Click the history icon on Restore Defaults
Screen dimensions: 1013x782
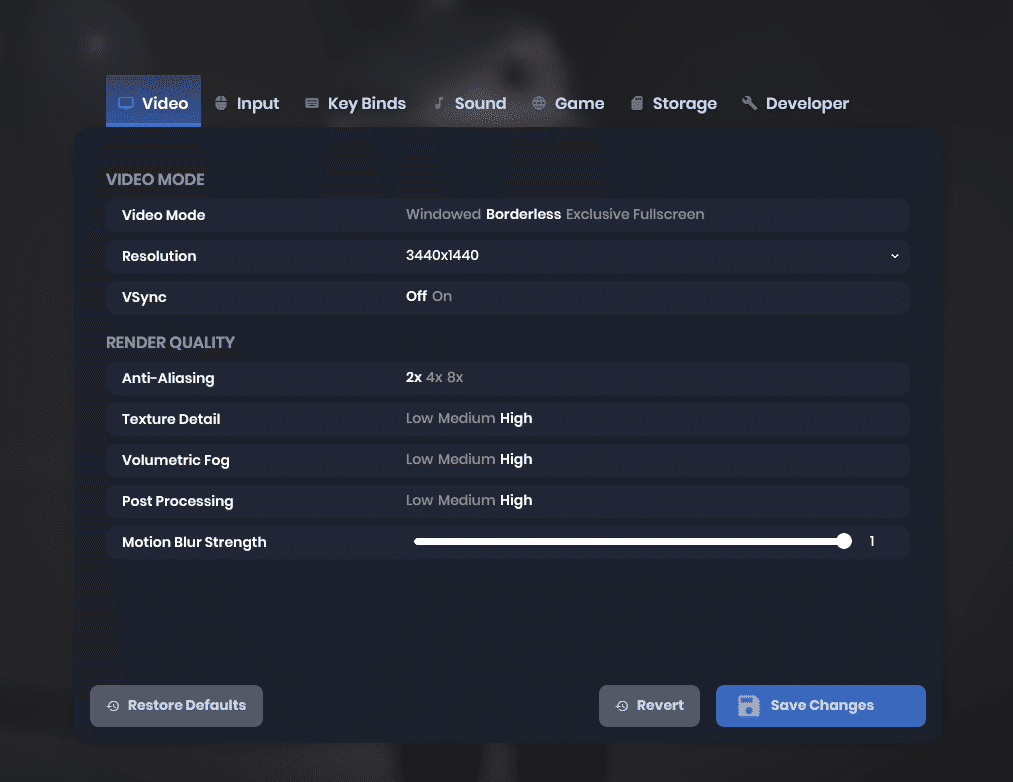point(113,706)
